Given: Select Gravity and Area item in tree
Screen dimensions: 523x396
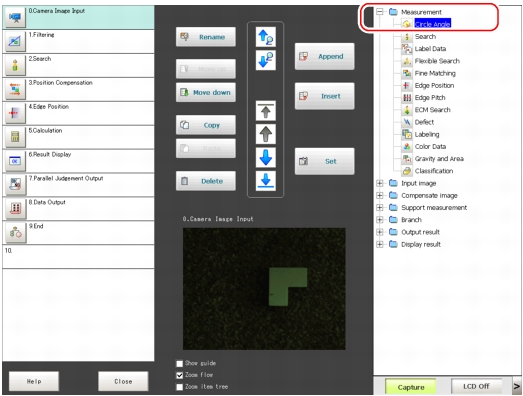Looking at the screenshot, I should point(439,159).
